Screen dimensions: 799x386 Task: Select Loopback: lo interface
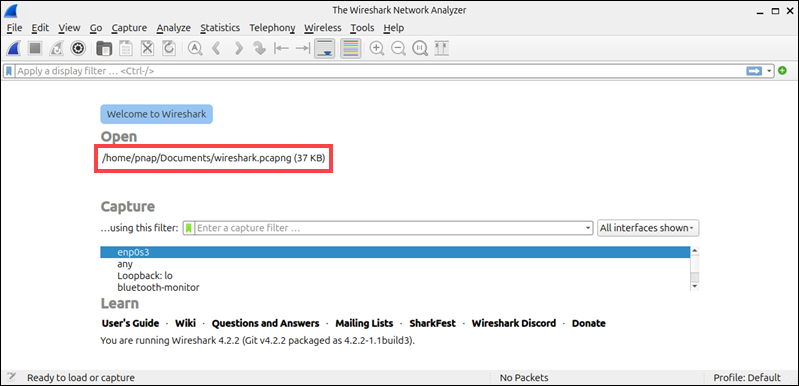click(x=395, y=275)
